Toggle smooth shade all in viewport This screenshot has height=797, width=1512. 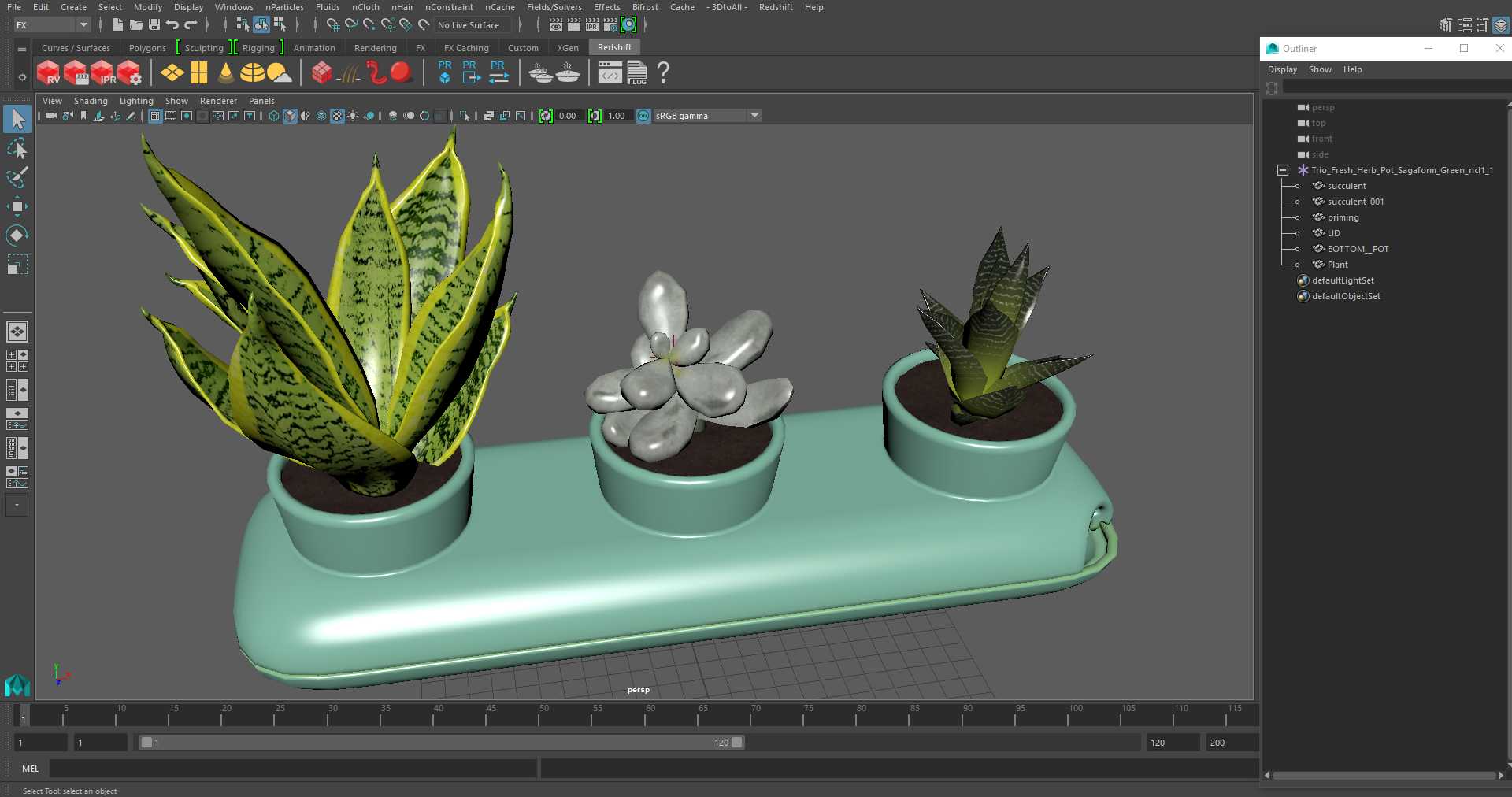click(290, 116)
